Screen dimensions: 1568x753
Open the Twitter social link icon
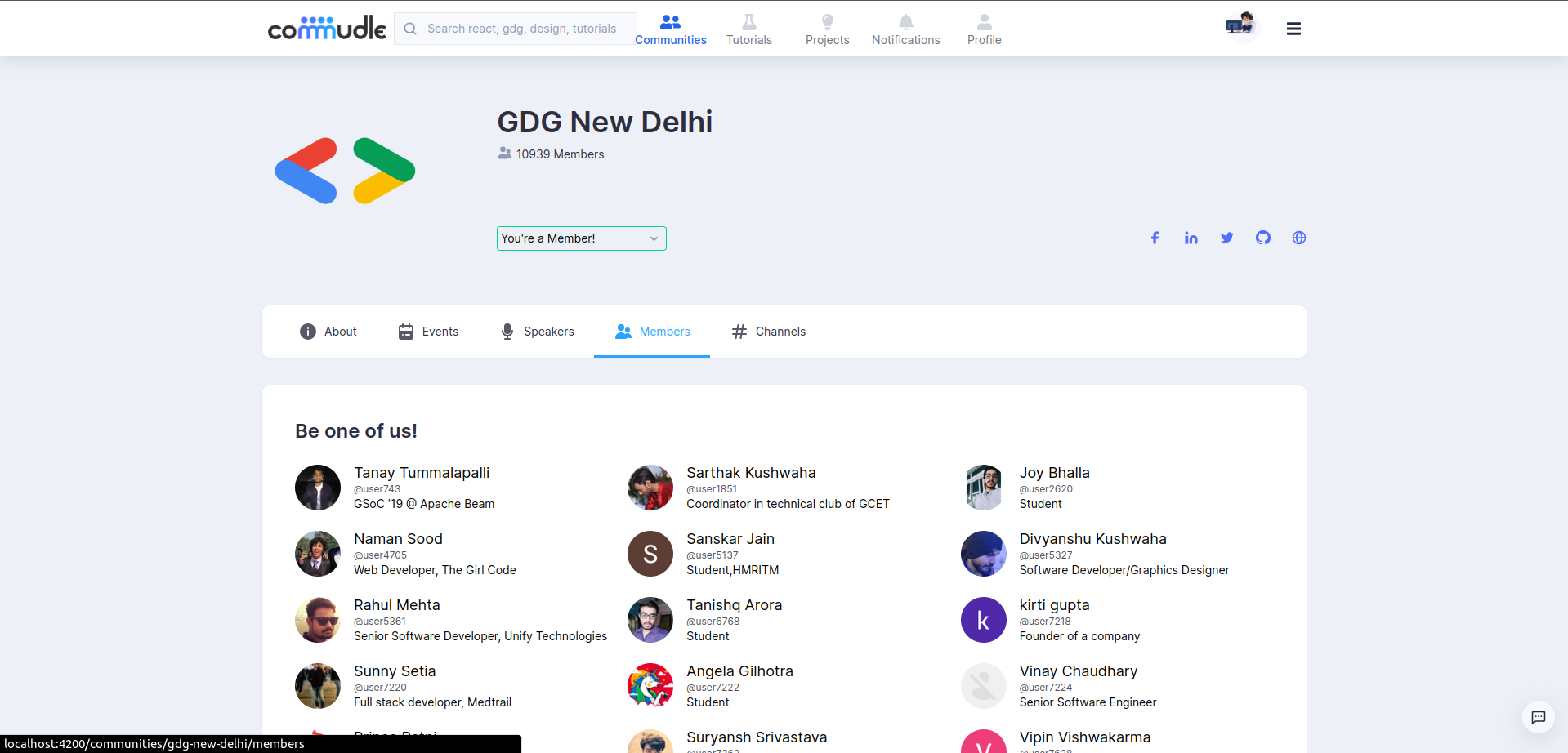click(1226, 238)
